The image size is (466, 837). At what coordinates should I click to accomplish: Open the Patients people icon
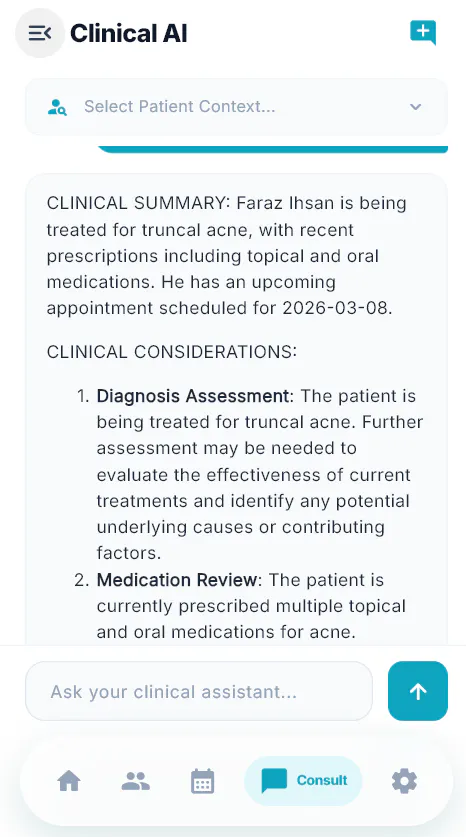click(x=136, y=781)
